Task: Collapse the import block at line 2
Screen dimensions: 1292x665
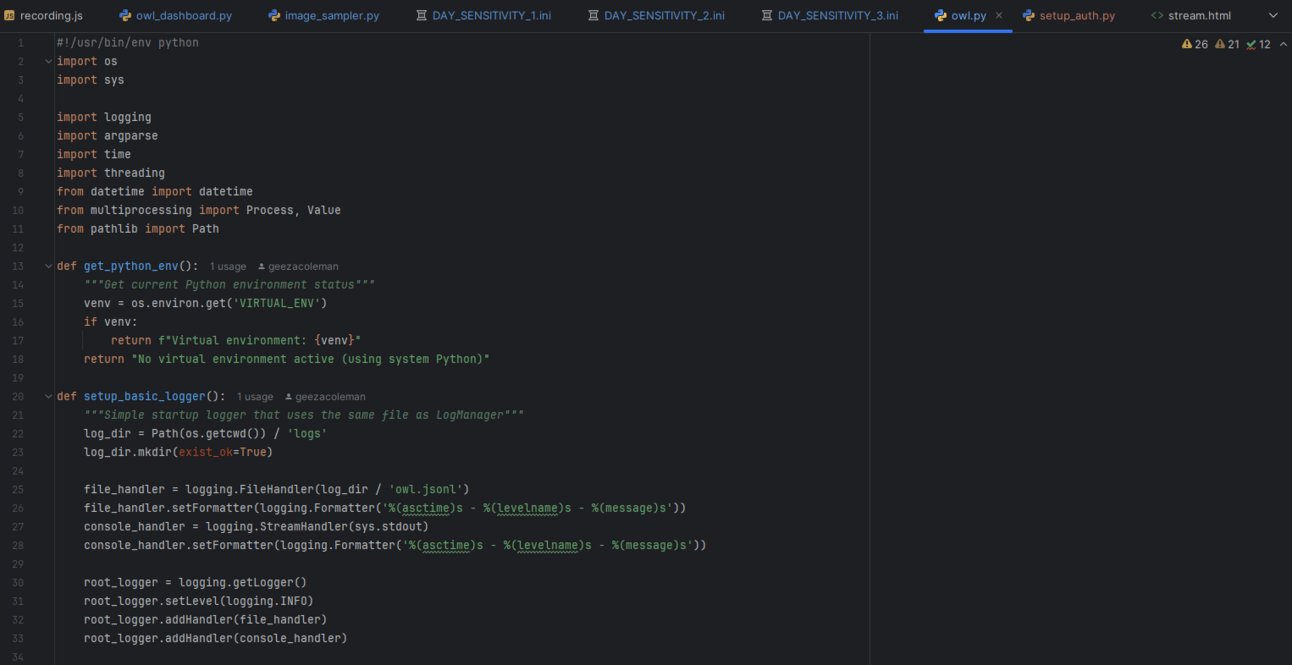Action: 48,62
